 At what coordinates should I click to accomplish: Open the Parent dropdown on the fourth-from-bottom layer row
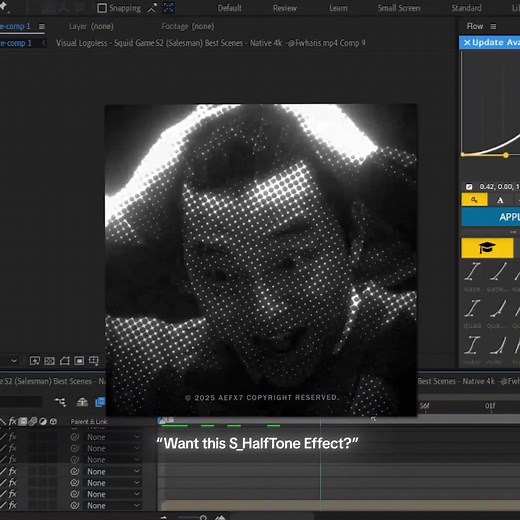click(x=113, y=471)
